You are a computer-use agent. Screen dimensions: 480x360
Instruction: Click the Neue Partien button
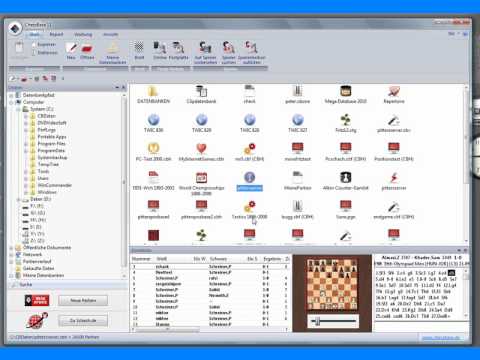pyautogui.click(x=83, y=300)
